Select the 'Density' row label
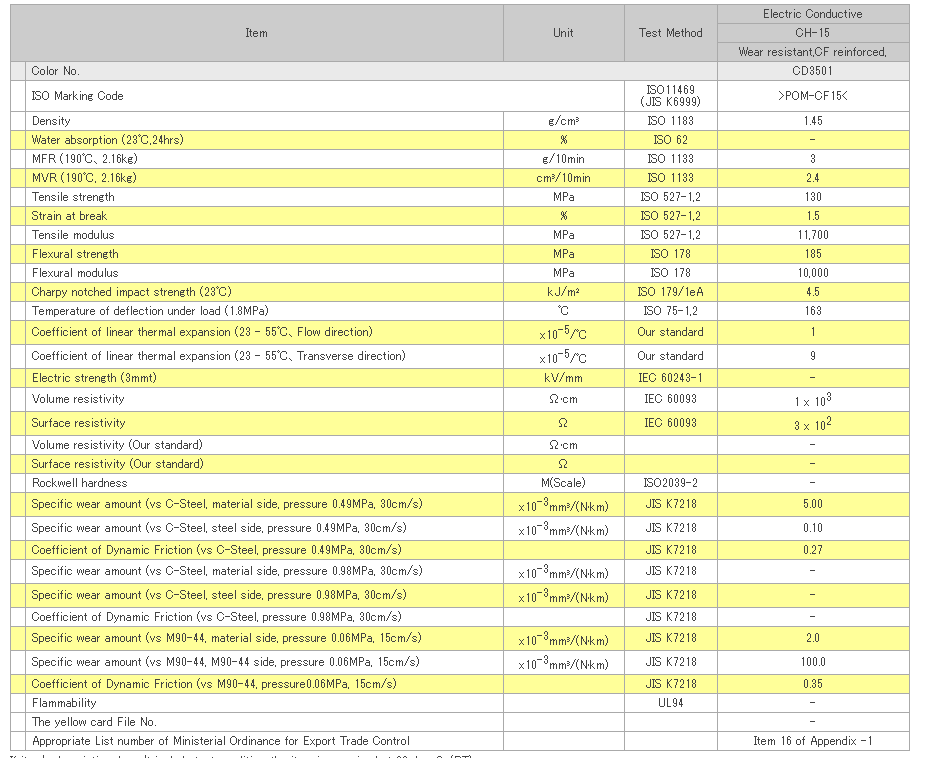Screen dimensions: 928x758 pos(51,121)
